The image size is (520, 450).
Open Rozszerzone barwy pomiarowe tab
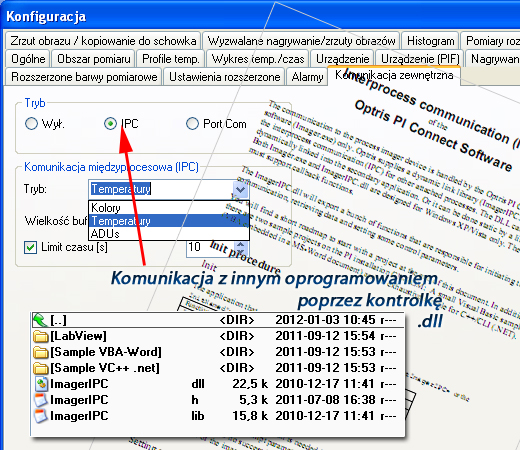(84, 77)
